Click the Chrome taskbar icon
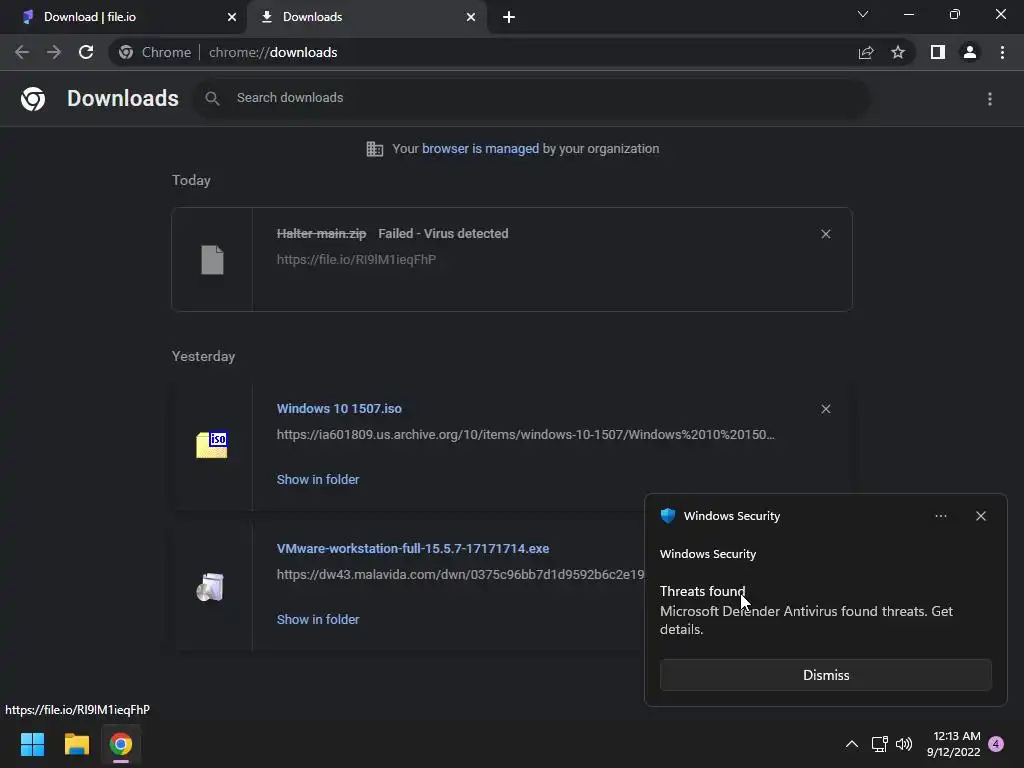The width and height of the screenshot is (1024, 768). tap(121, 744)
